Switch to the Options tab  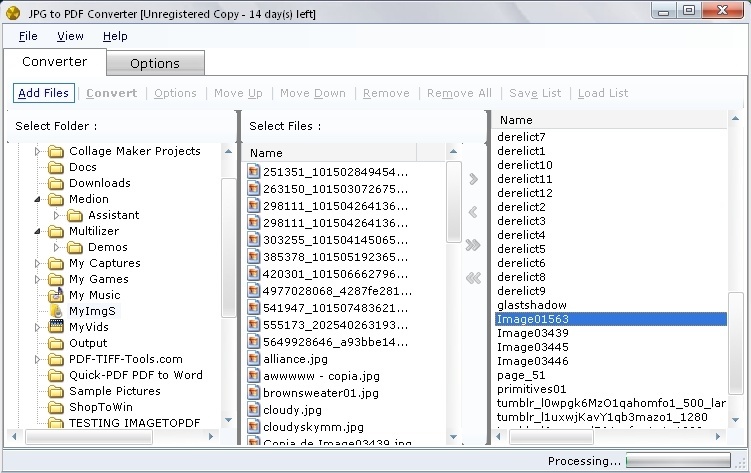coord(155,63)
